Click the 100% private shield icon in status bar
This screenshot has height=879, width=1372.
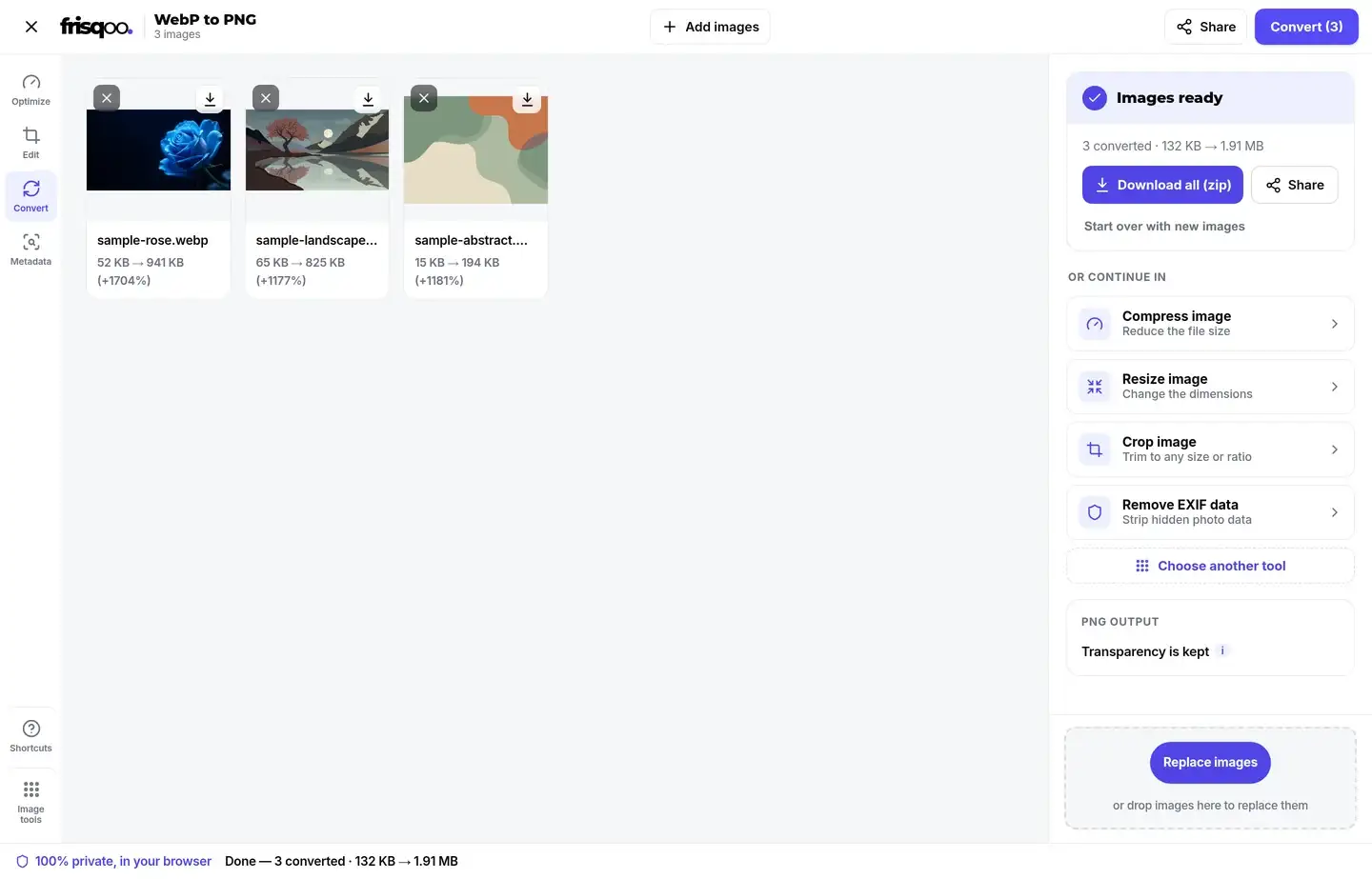click(22, 861)
